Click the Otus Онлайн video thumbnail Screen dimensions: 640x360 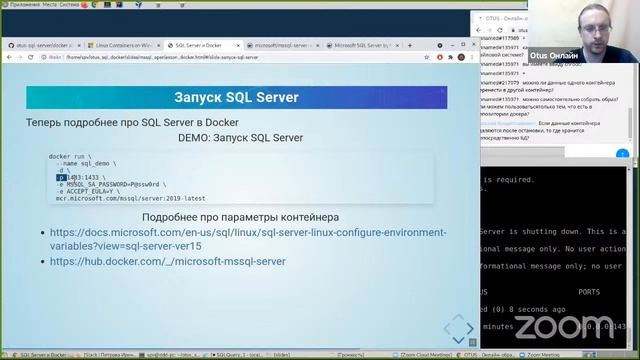(584, 31)
